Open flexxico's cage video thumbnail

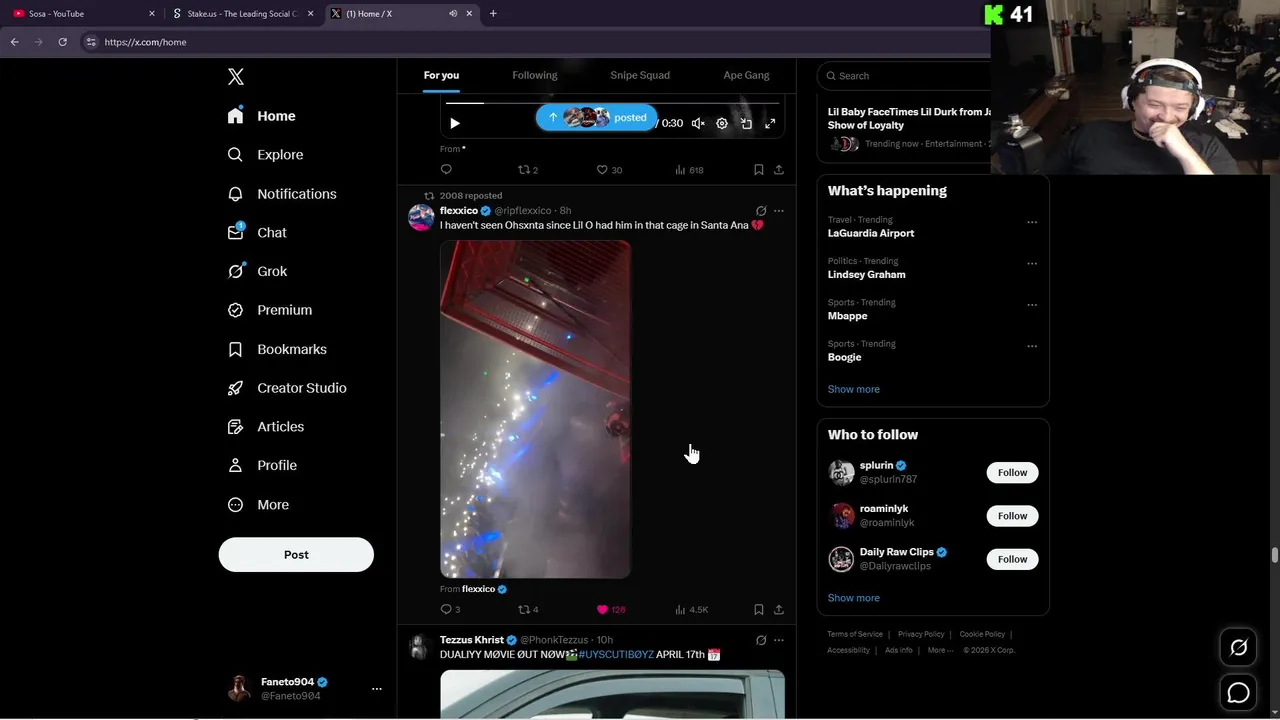(x=535, y=409)
